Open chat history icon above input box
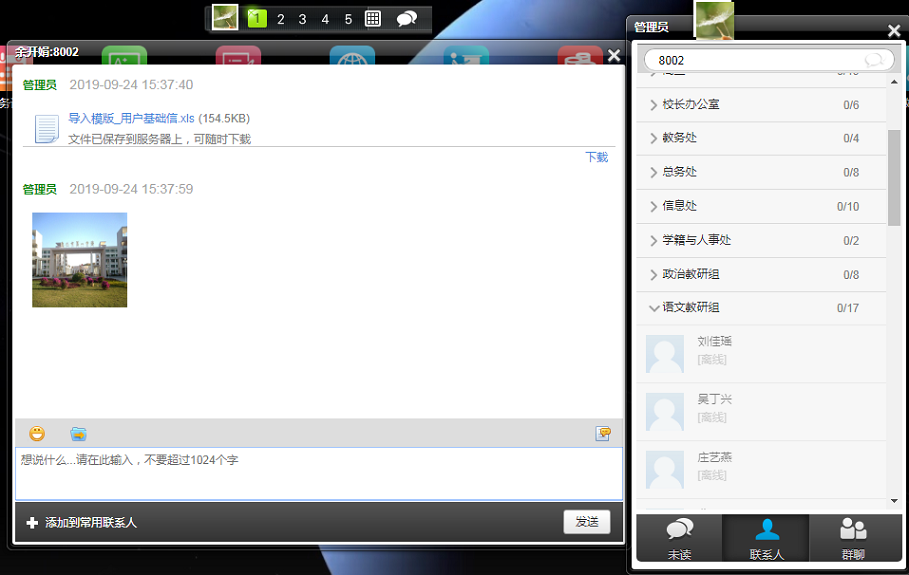 603,433
